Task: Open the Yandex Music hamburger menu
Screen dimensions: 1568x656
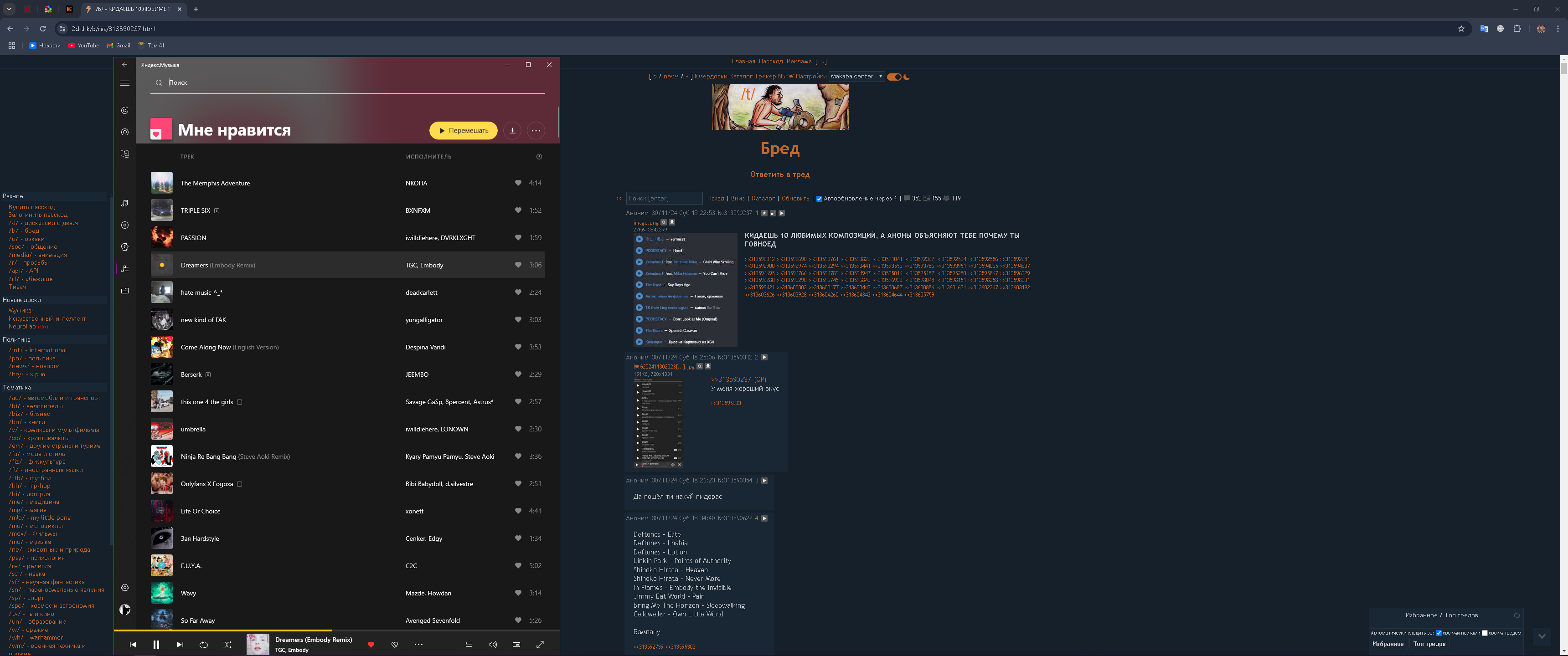Action: click(125, 83)
